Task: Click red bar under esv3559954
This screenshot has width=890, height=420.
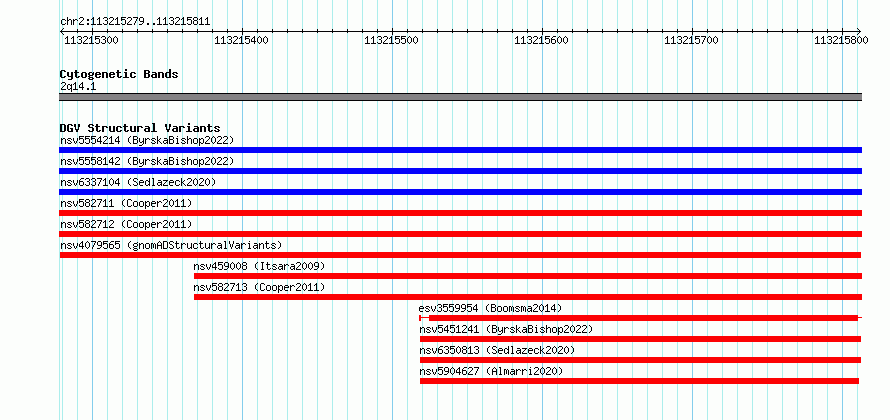Action: 640,318
